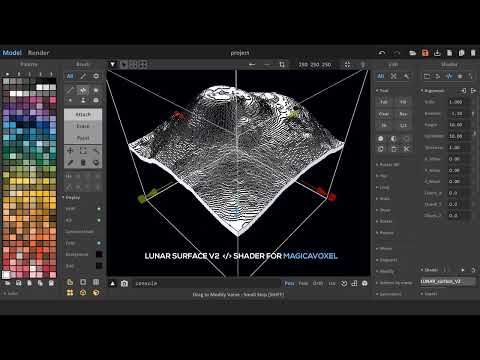The height and width of the screenshot is (360, 480).
Task: Run the shader with the play arrow
Action: (463, 270)
